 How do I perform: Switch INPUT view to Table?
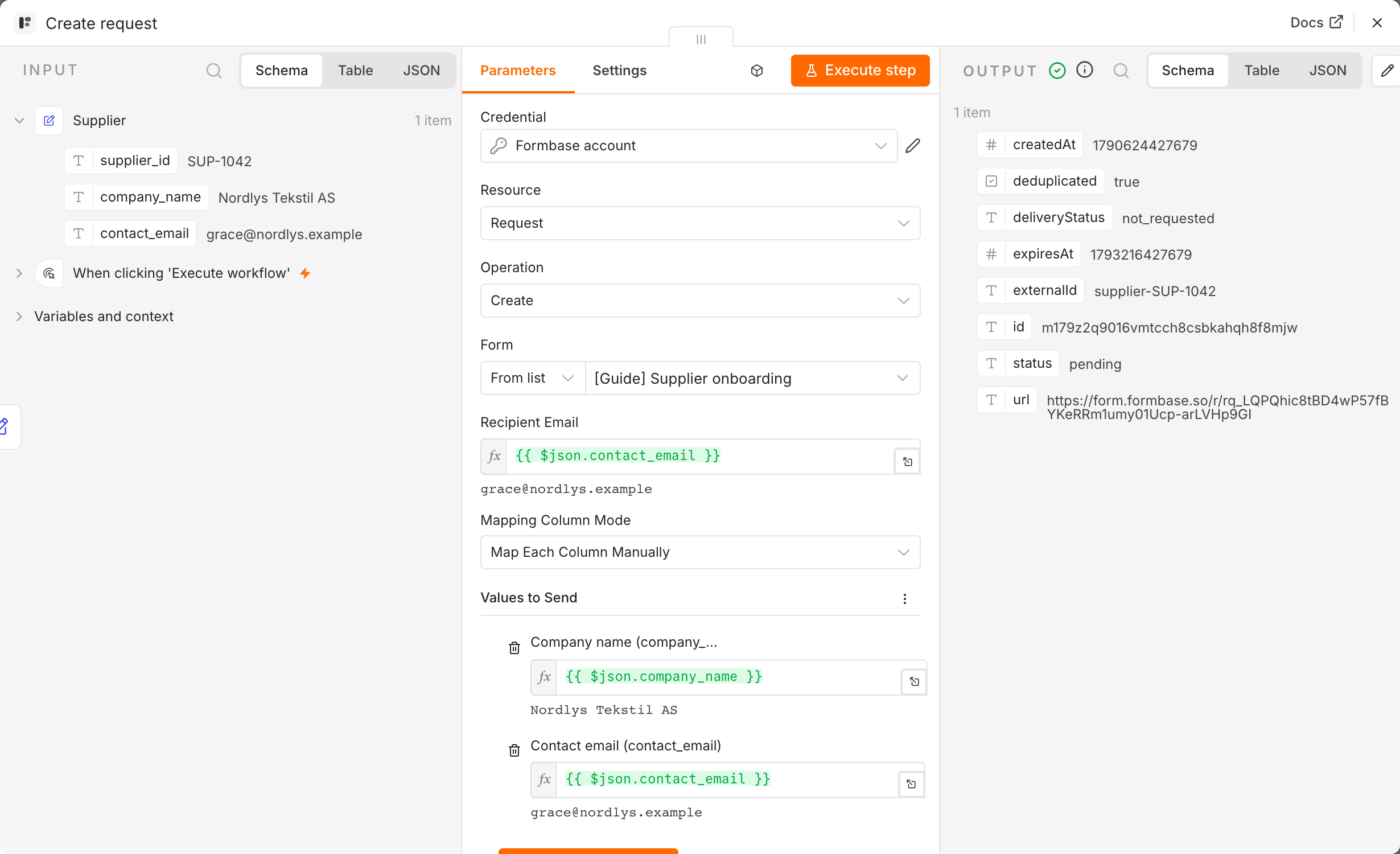[355, 71]
